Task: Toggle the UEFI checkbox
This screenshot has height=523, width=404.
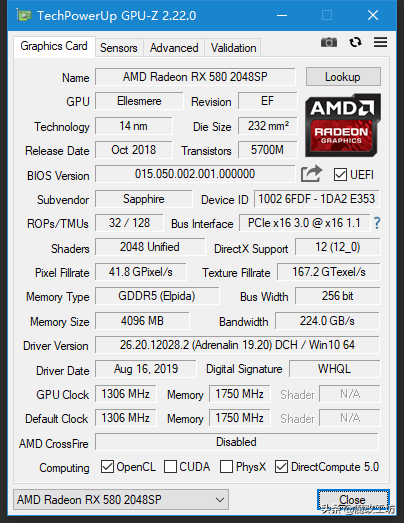Action: (340, 175)
